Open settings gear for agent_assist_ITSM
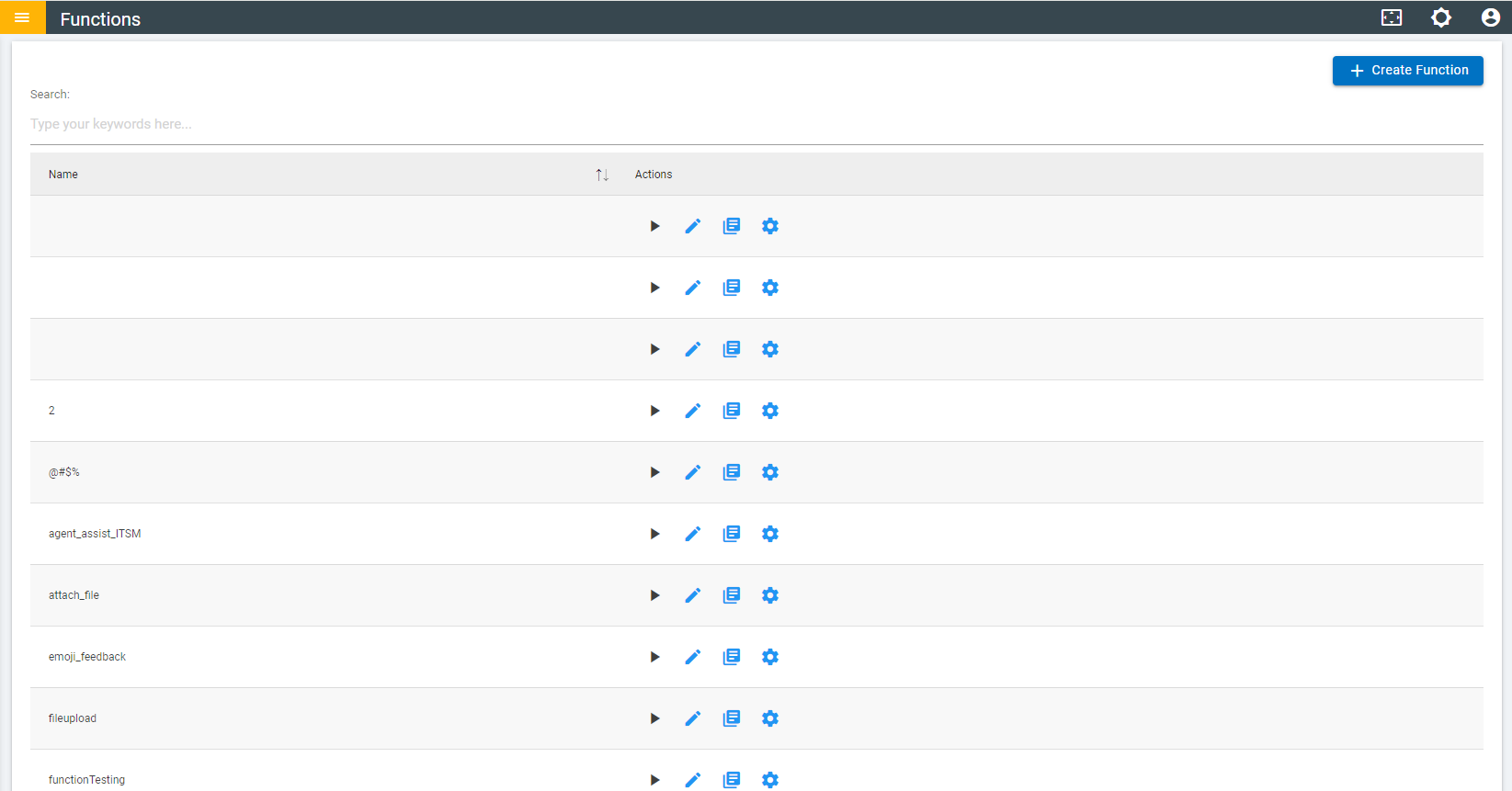1512x791 pixels. pos(770,534)
